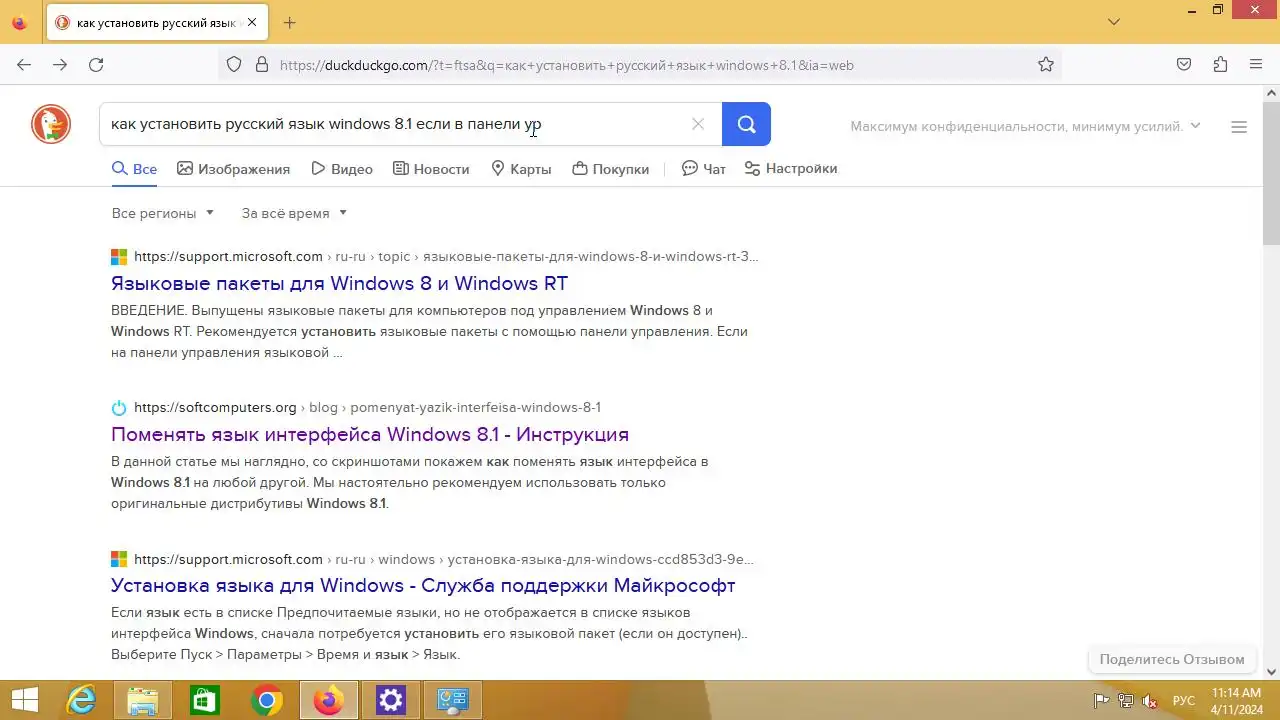Select the Все results tab

pos(134,169)
